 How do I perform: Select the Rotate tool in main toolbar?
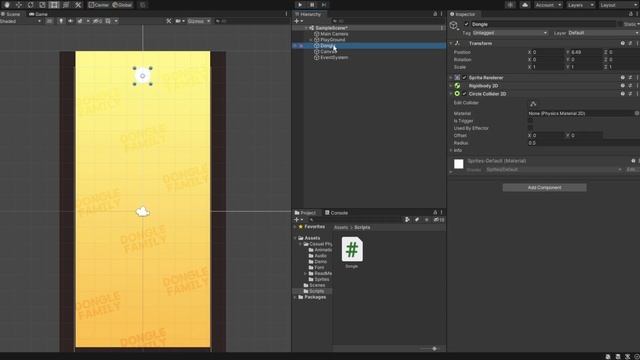(30, 5)
